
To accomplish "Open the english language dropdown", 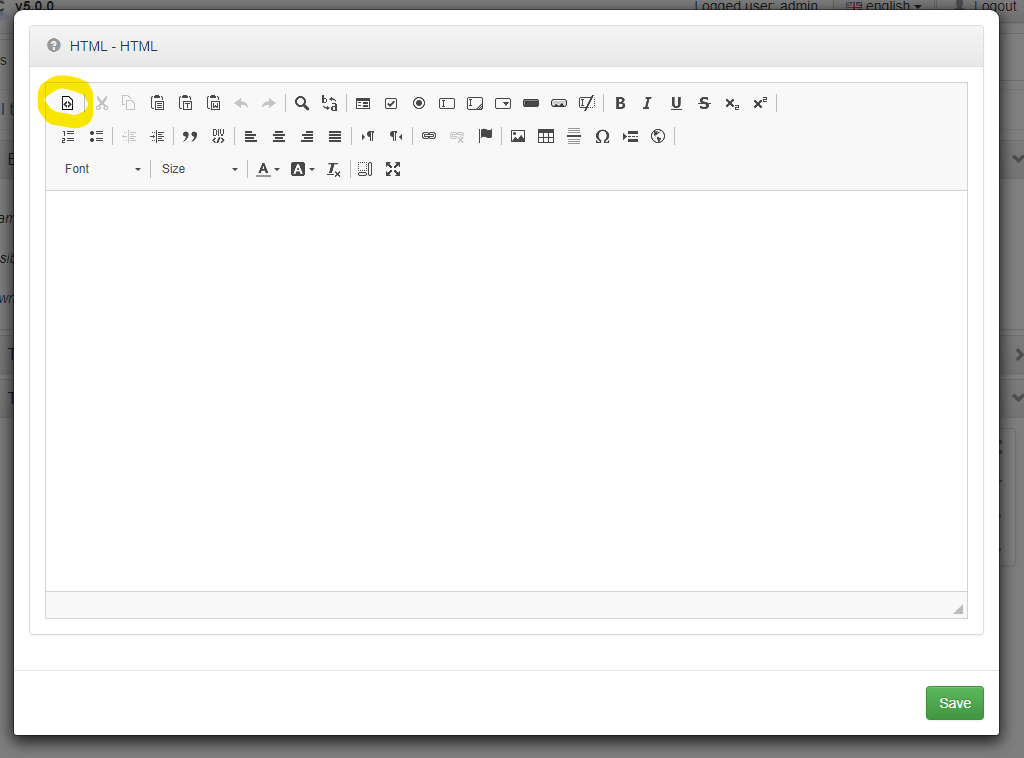I will point(884,6).
